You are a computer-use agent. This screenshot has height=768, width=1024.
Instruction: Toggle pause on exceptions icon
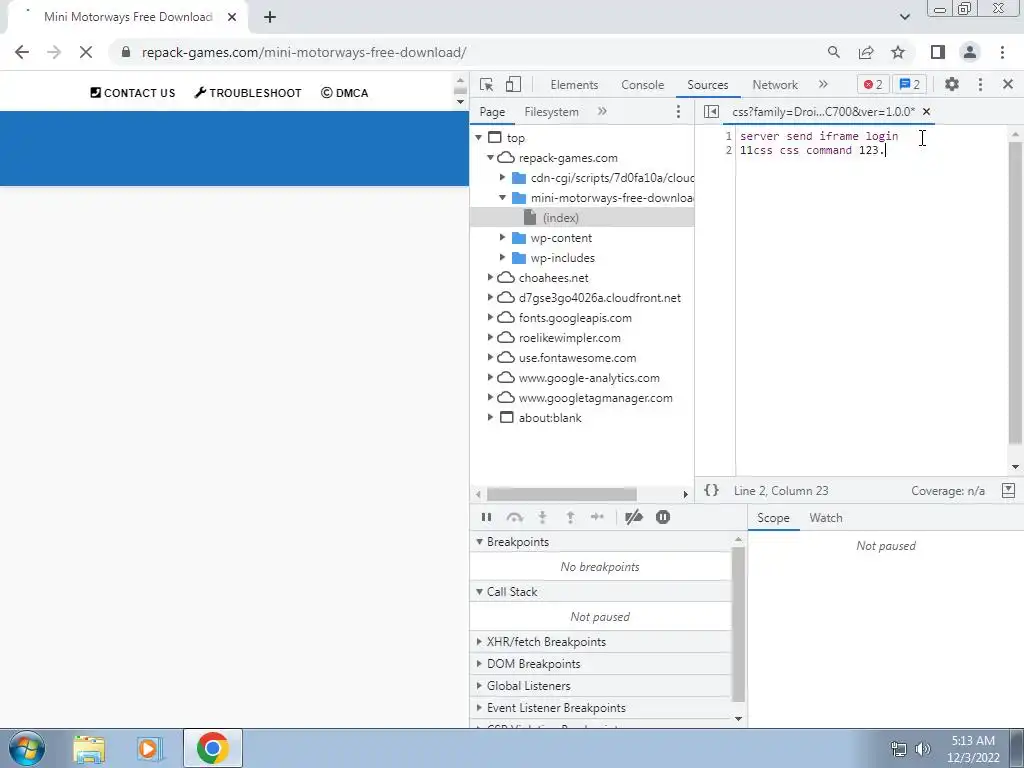(662, 517)
